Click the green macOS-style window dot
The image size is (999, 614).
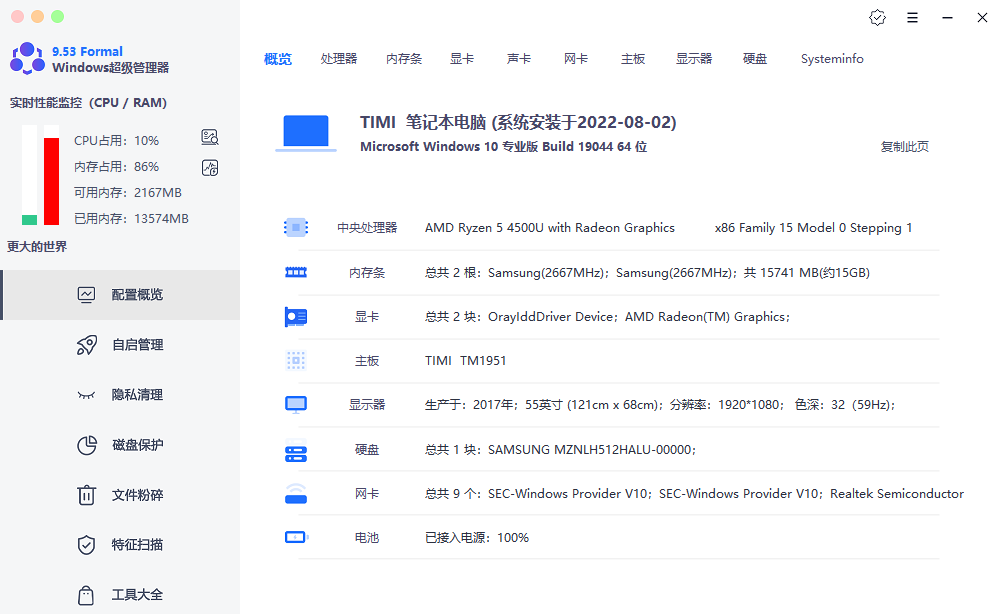tap(57, 17)
